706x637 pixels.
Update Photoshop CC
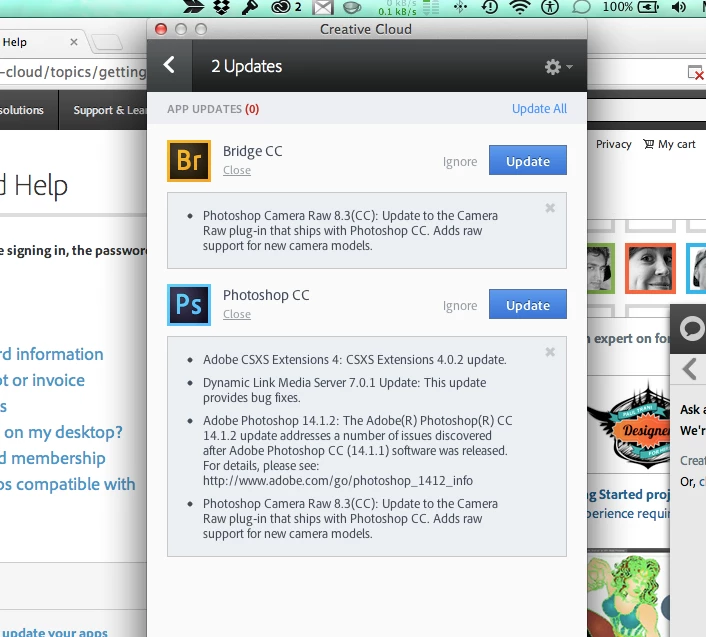528,304
